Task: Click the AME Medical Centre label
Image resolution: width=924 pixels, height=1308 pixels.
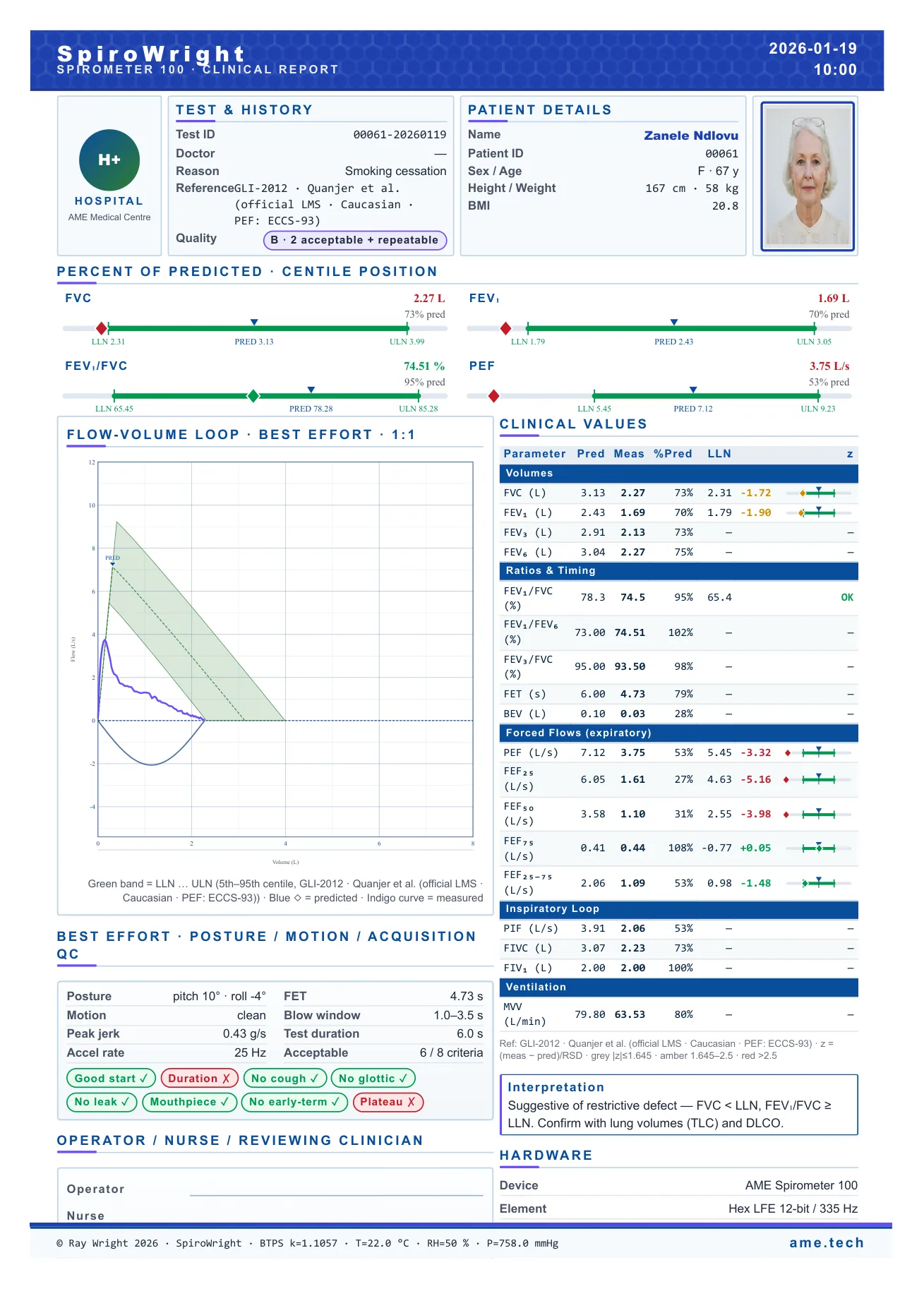Action: pyautogui.click(x=109, y=217)
